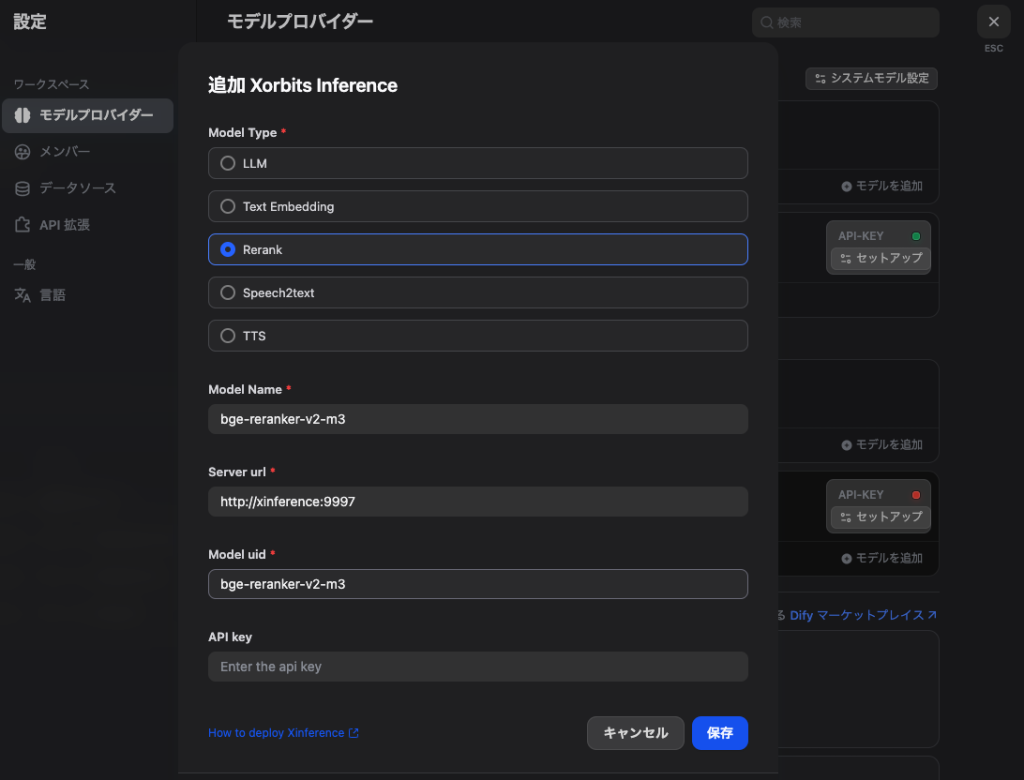Viewport: 1024px width, 780px height.
Task: Click the database icon for データソース
Action: (x=22, y=189)
